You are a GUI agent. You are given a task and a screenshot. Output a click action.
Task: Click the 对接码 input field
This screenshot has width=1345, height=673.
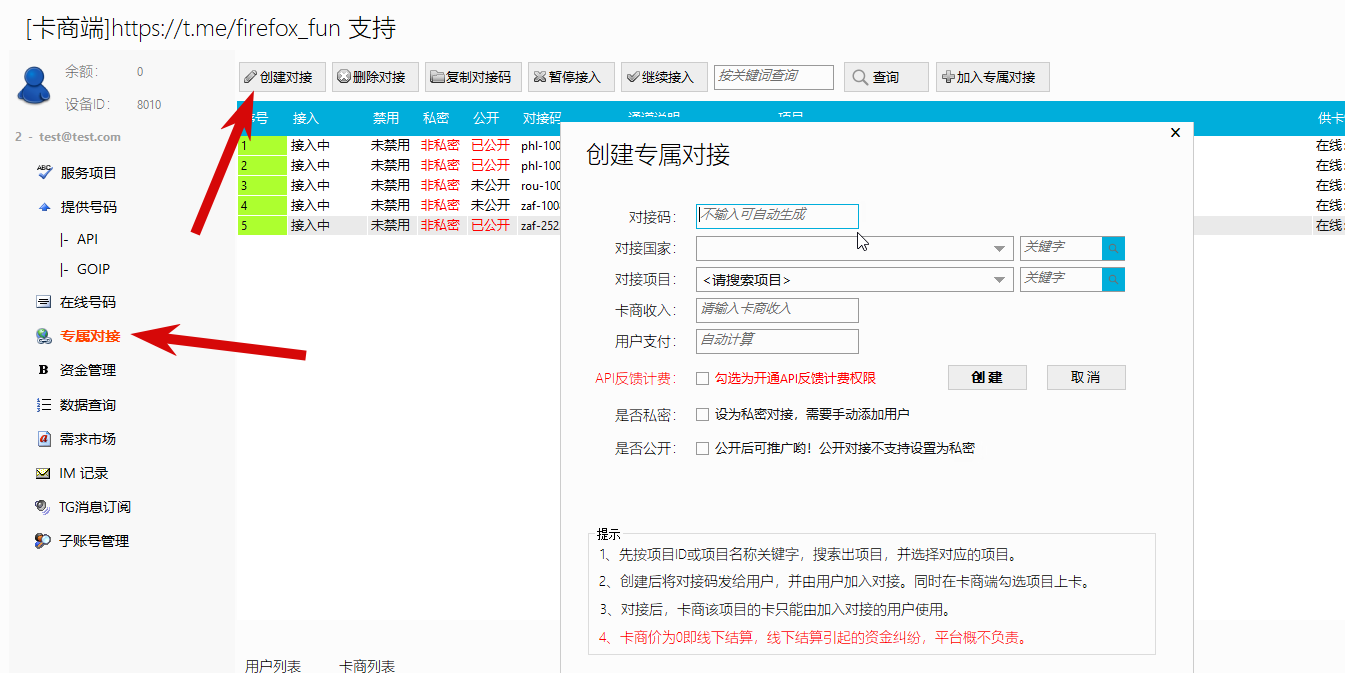(777, 216)
